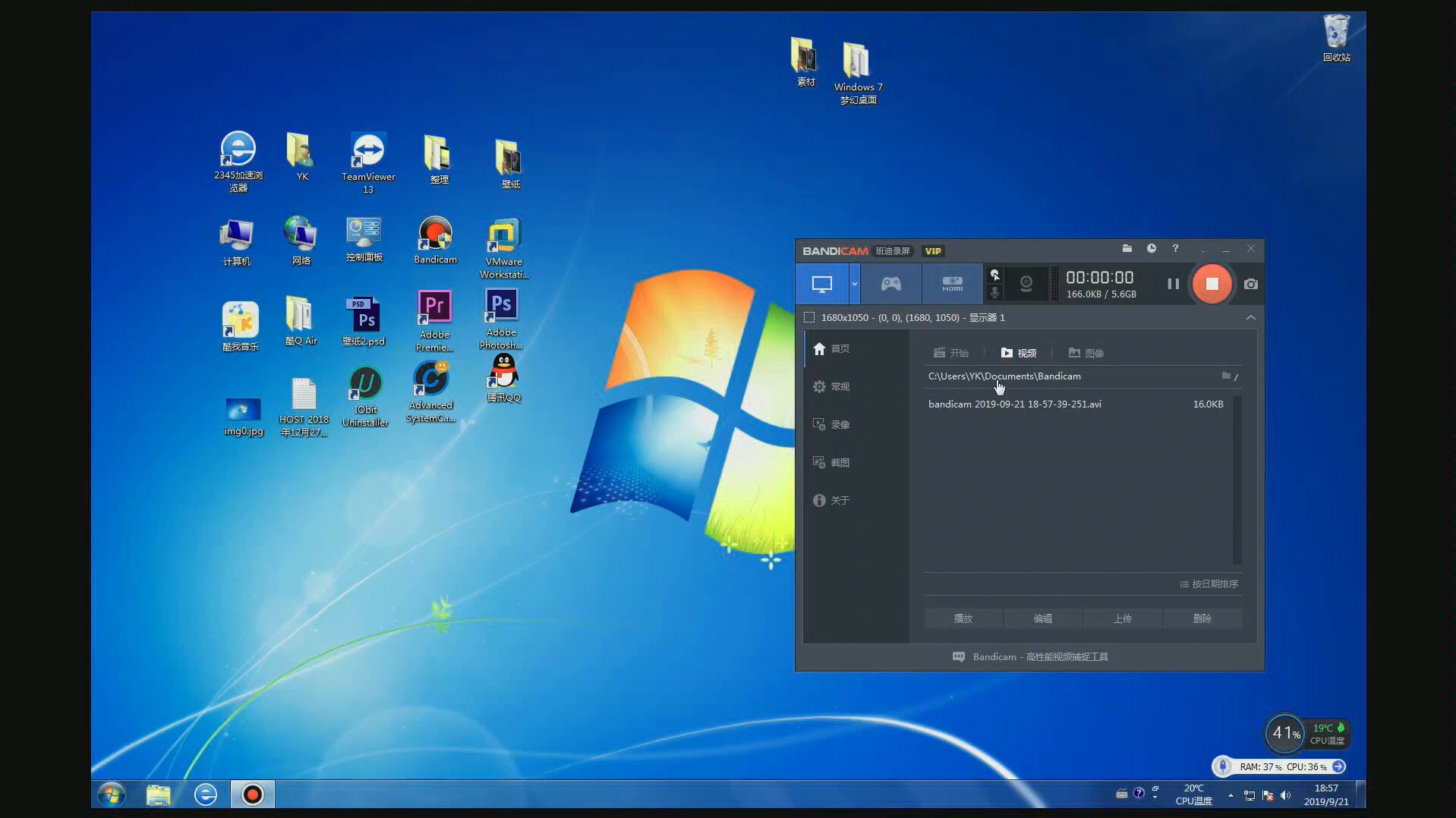The height and width of the screenshot is (818, 1456).
Task: Click the 1680x1050 capture area selector
Action: (x=904, y=317)
